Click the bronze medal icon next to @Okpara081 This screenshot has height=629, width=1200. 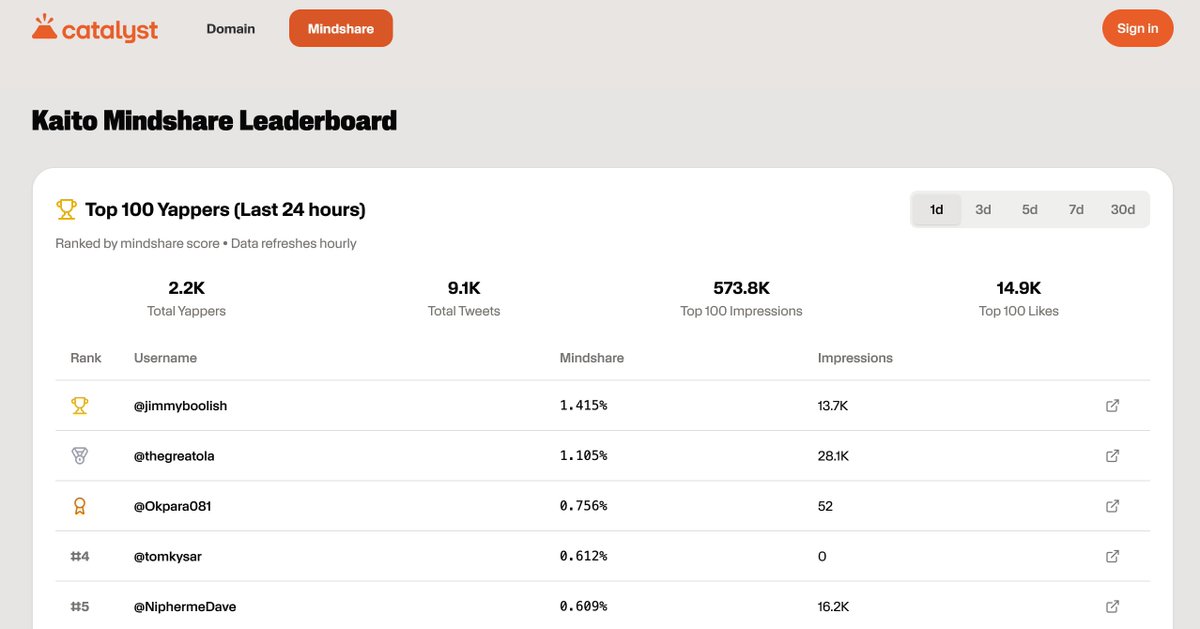pos(79,505)
